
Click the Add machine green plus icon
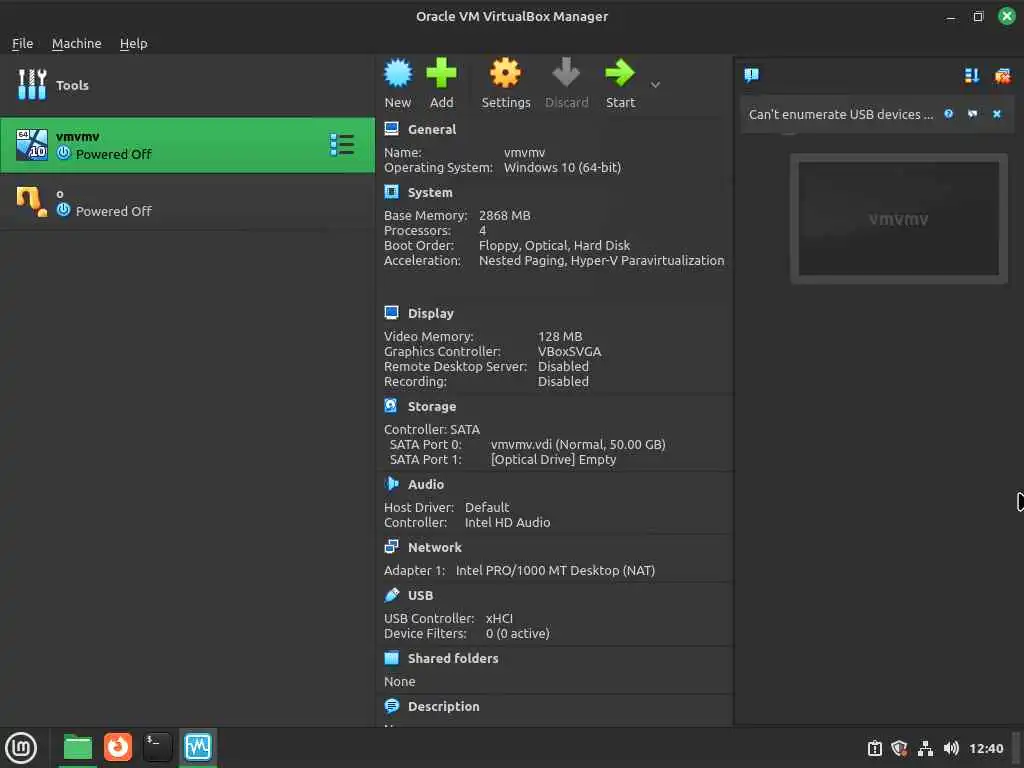(x=441, y=73)
